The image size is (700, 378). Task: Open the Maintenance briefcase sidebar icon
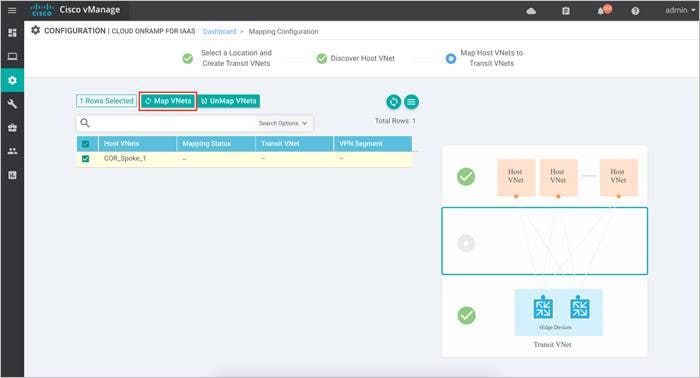[12, 128]
